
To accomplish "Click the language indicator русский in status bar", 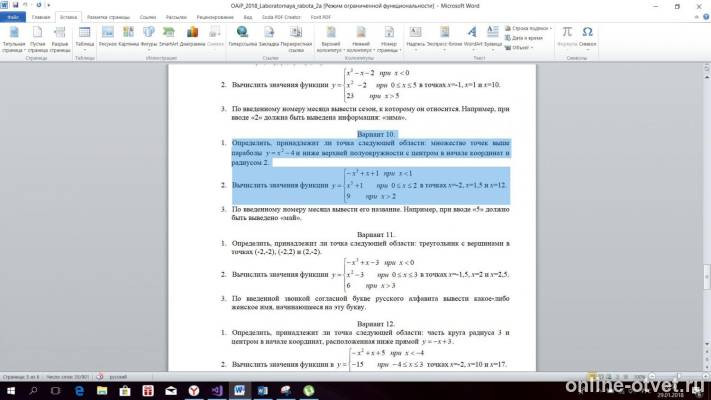I will coord(118,377).
